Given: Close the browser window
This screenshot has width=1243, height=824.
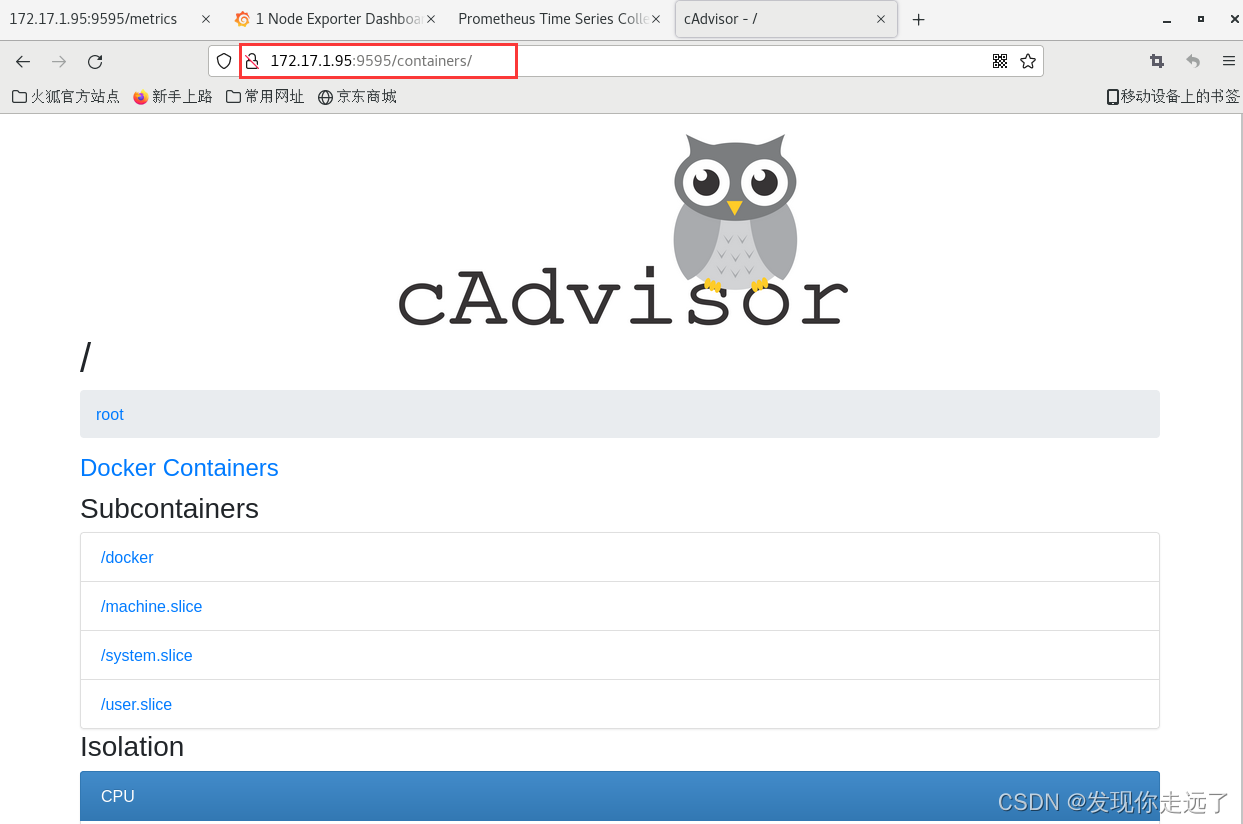Looking at the screenshot, I should [1235, 19].
